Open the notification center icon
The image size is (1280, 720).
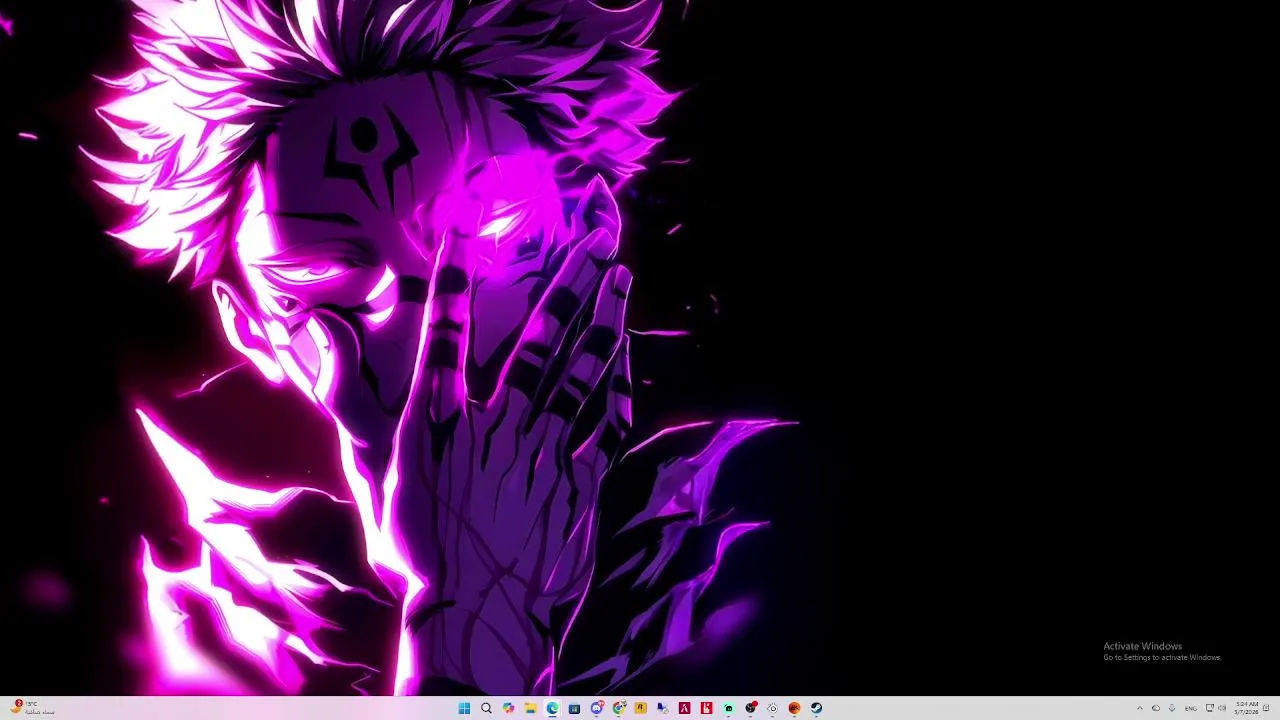point(1266,708)
